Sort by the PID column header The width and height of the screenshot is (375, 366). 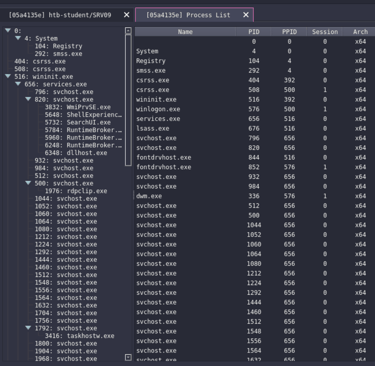254,32
